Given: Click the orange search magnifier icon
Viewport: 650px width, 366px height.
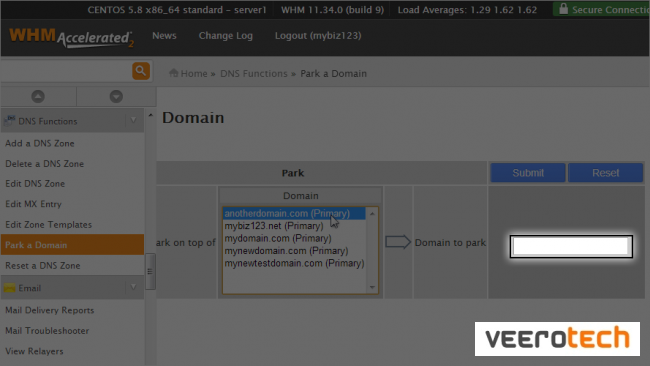Looking at the screenshot, I should pos(141,71).
